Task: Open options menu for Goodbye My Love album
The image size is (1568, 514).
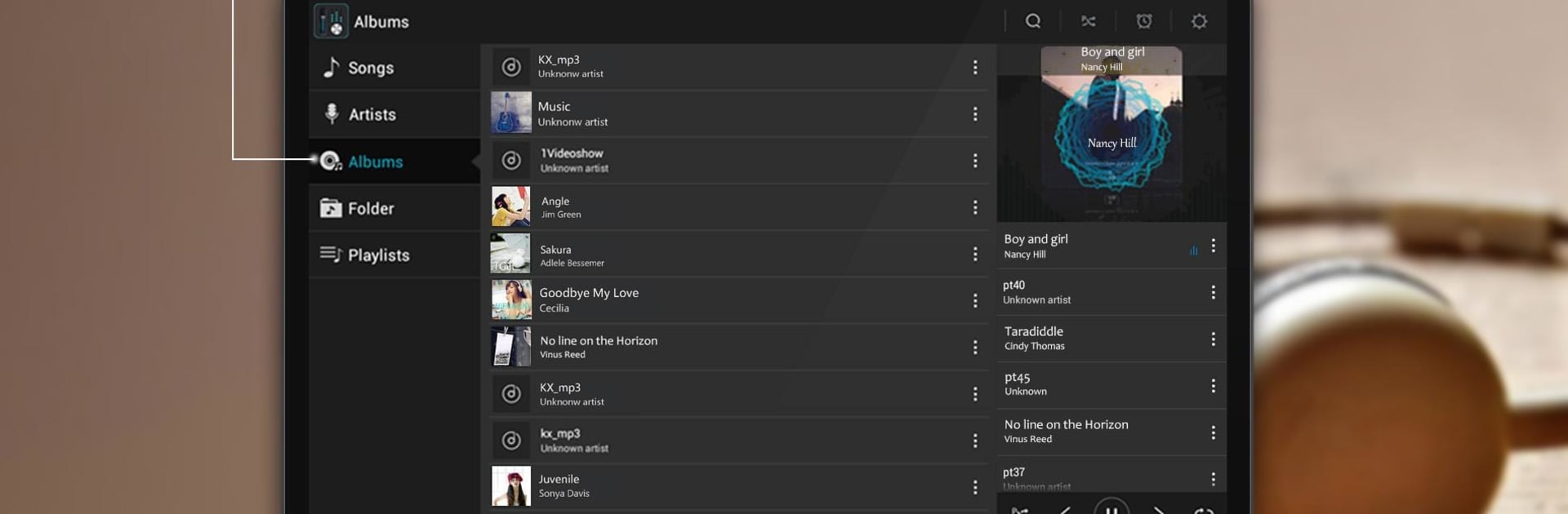Action: click(x=975, y=301)
